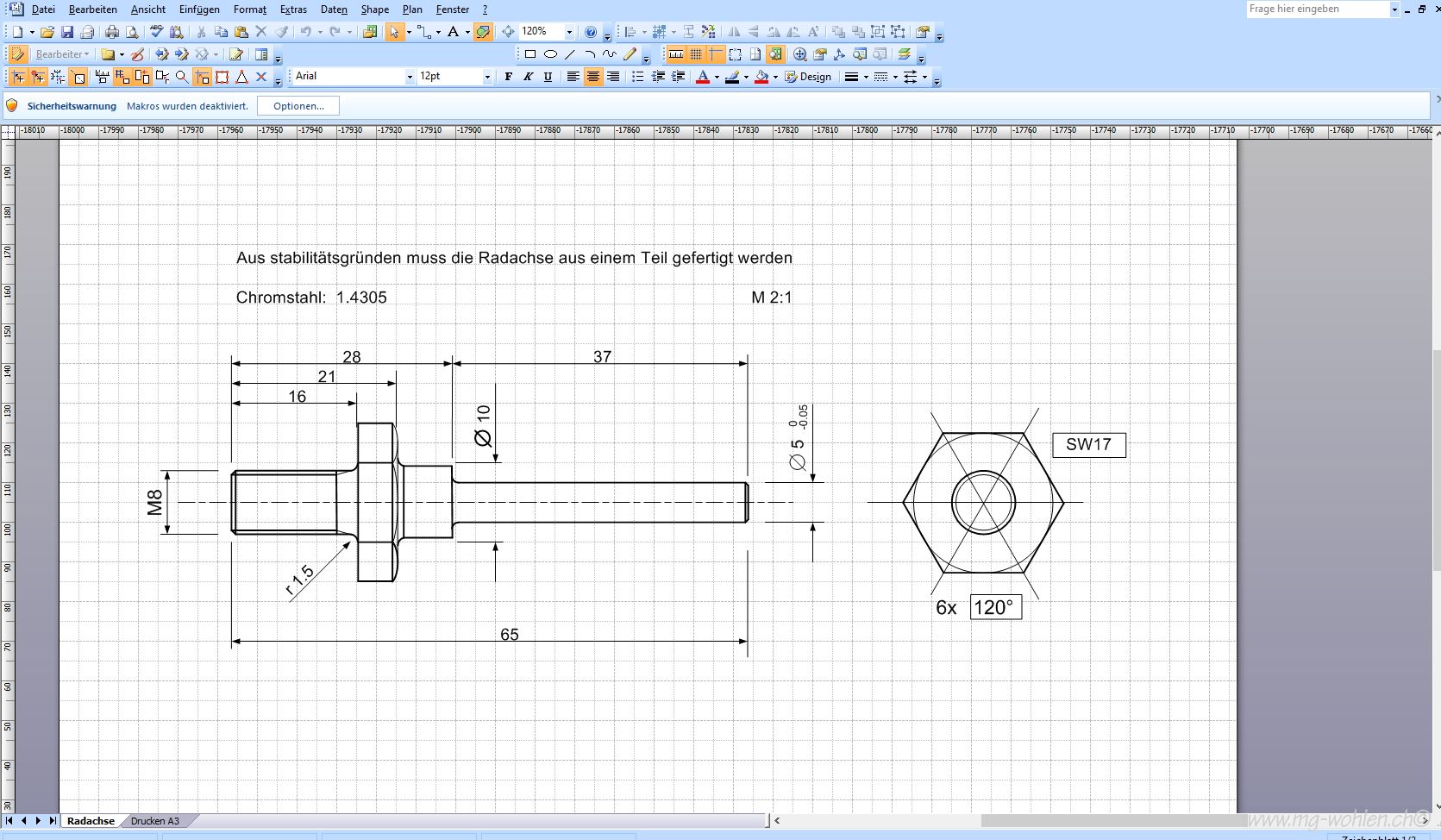The image size is (1441, 840).
Task: Switch to Drucken A3 page tab
Action: pyautogui.click(x=155, y=821)
